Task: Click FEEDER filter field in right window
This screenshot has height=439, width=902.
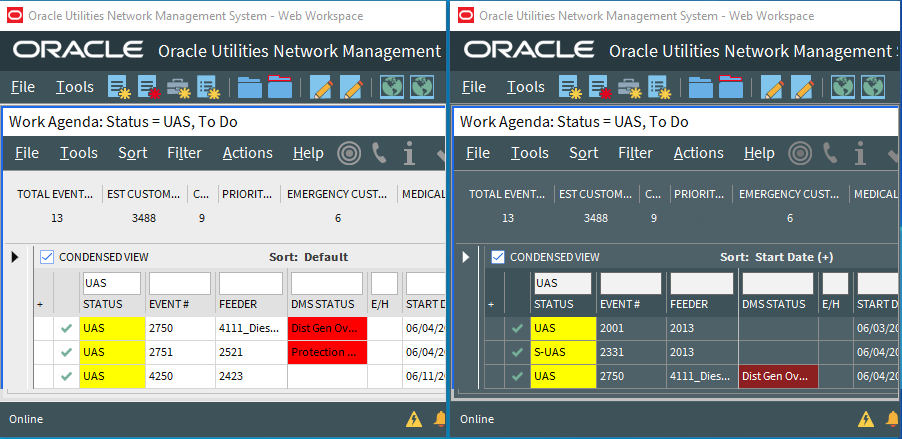Action: pyautogui.click(x=702, y=283)
